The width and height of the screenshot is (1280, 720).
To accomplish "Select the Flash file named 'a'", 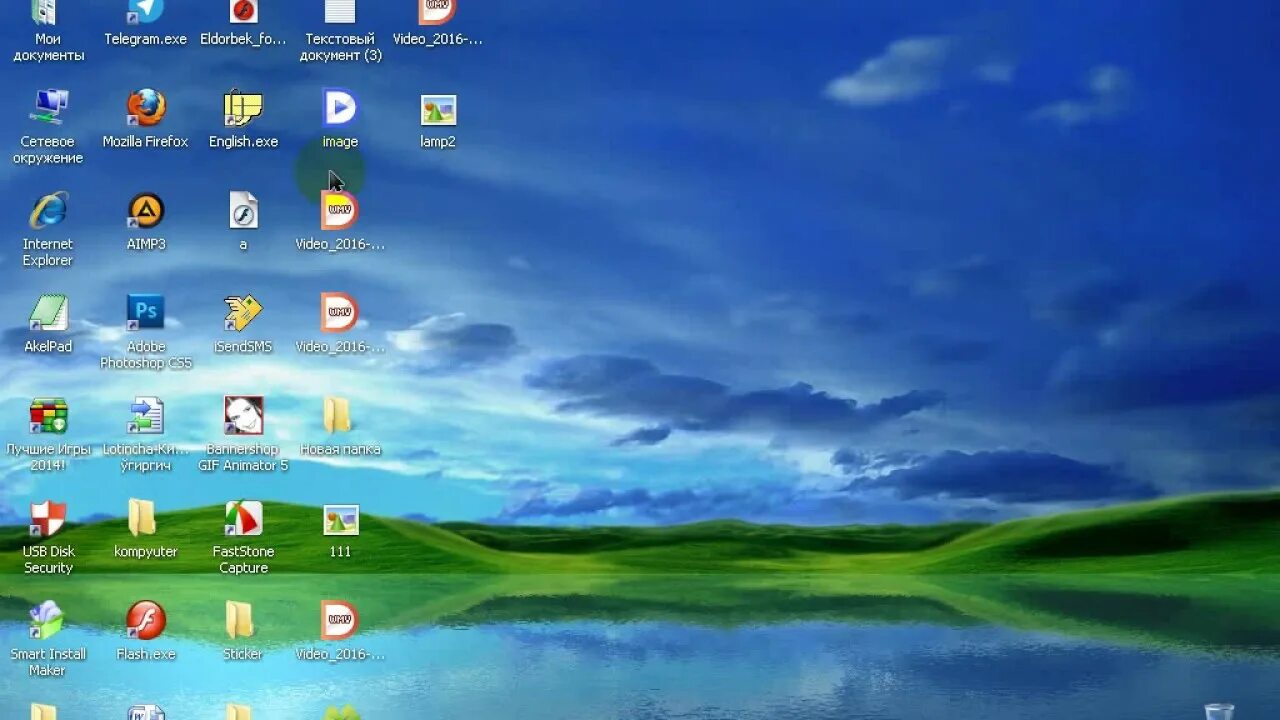I will (243, 222).
